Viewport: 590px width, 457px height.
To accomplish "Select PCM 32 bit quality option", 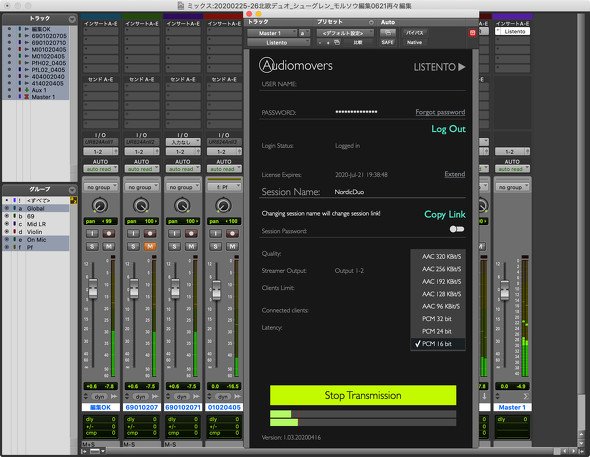I will pos(438,319).
